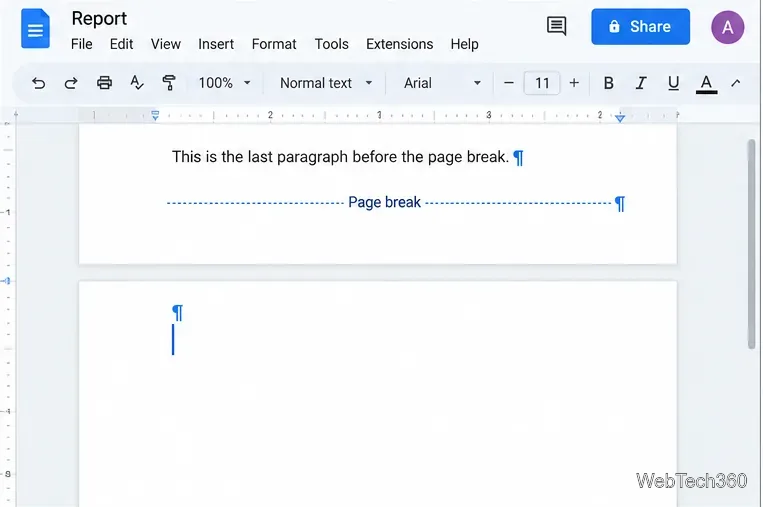The image size is (763, 507).
Task: Run spelling and grammar check icon
Action: pos(137,83)
